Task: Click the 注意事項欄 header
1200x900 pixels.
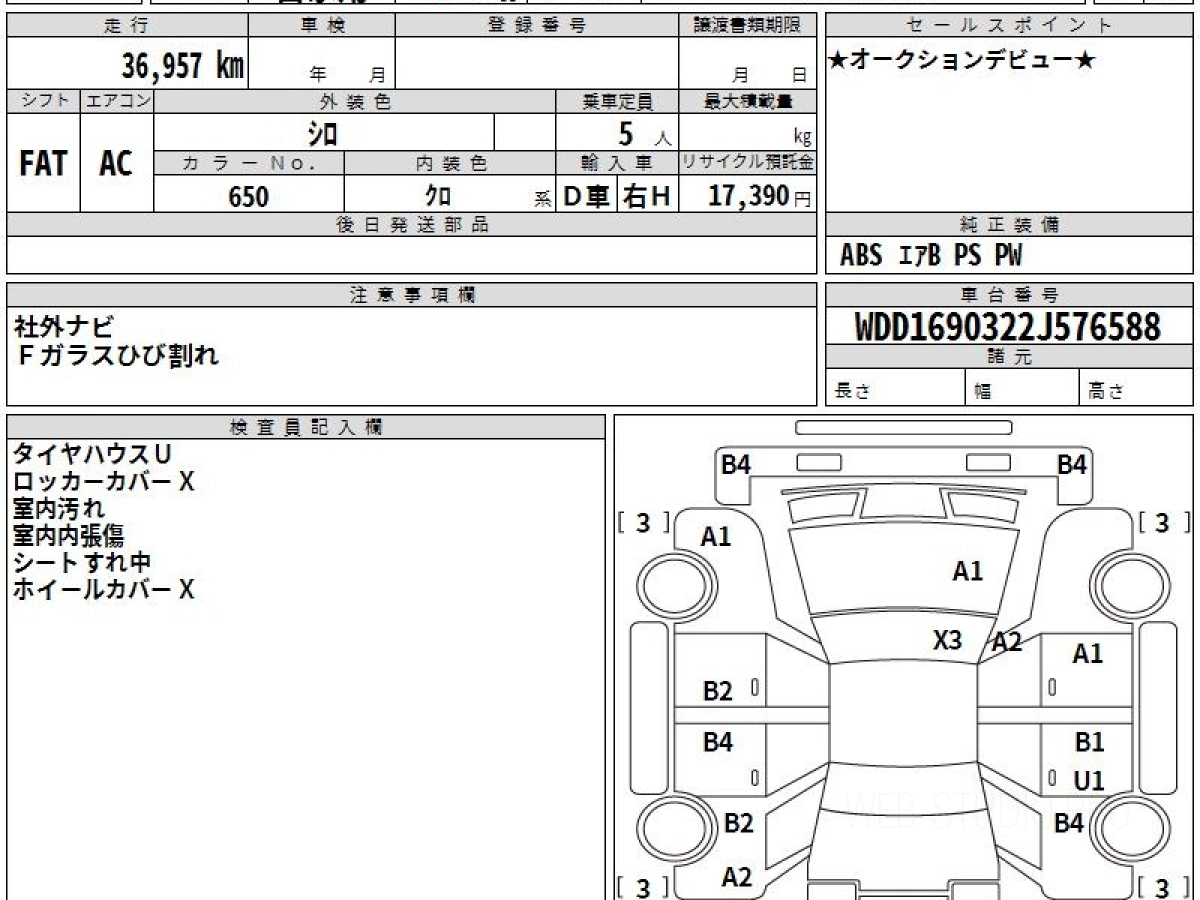Action: pyautogui.click(x=412, y=295)
